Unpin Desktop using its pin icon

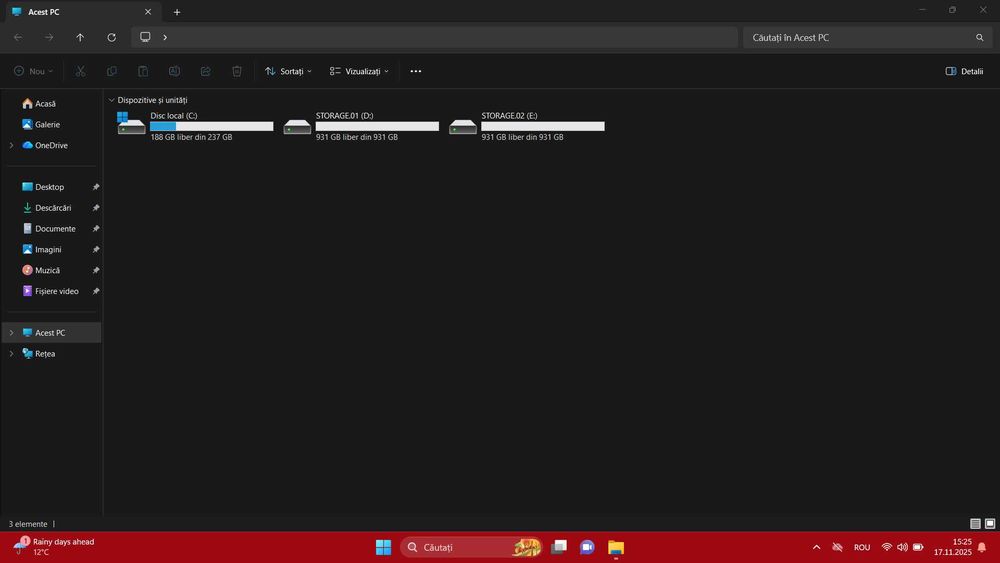[x=96, y=187]
